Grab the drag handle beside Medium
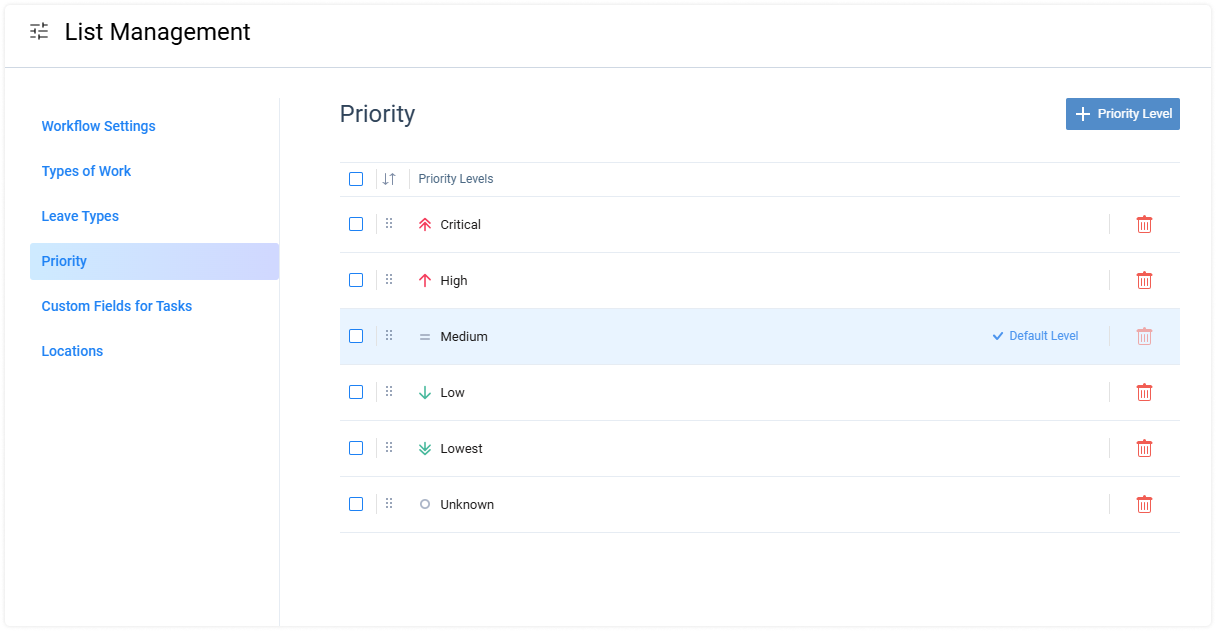The width and height of the screenshot is (1216, 631). click(389, 336)
